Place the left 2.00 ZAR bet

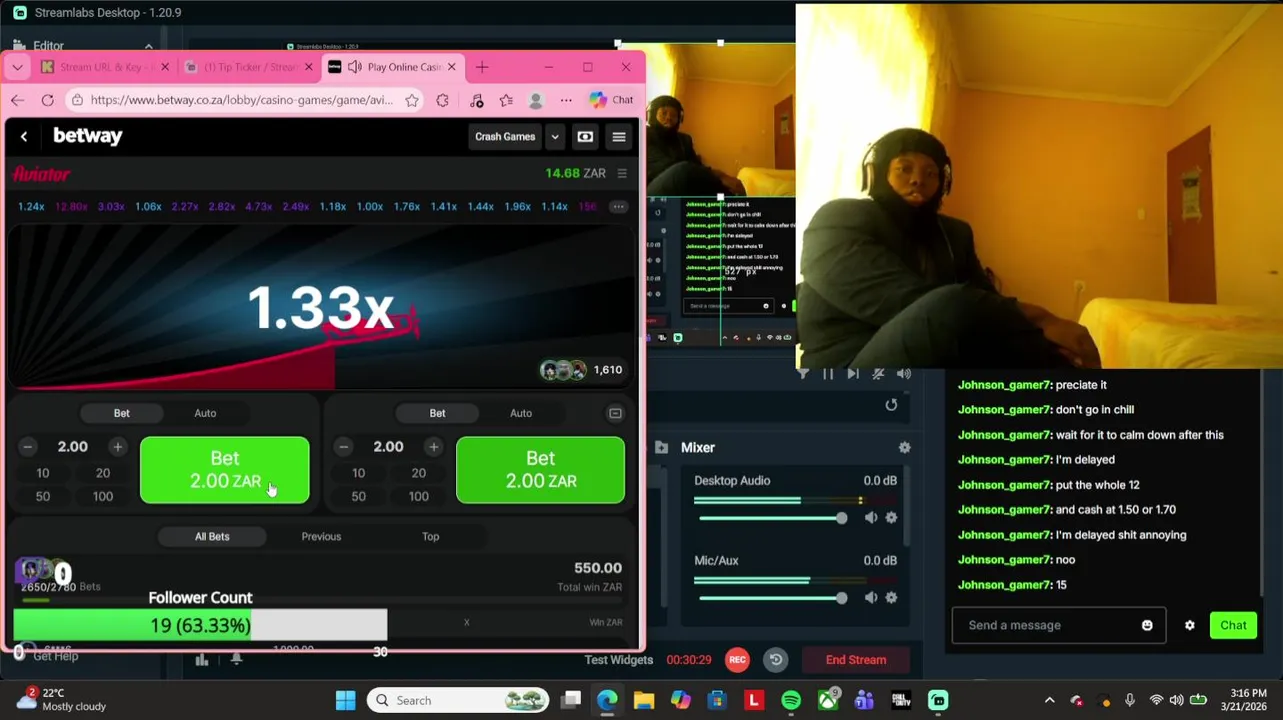(225, 470)
